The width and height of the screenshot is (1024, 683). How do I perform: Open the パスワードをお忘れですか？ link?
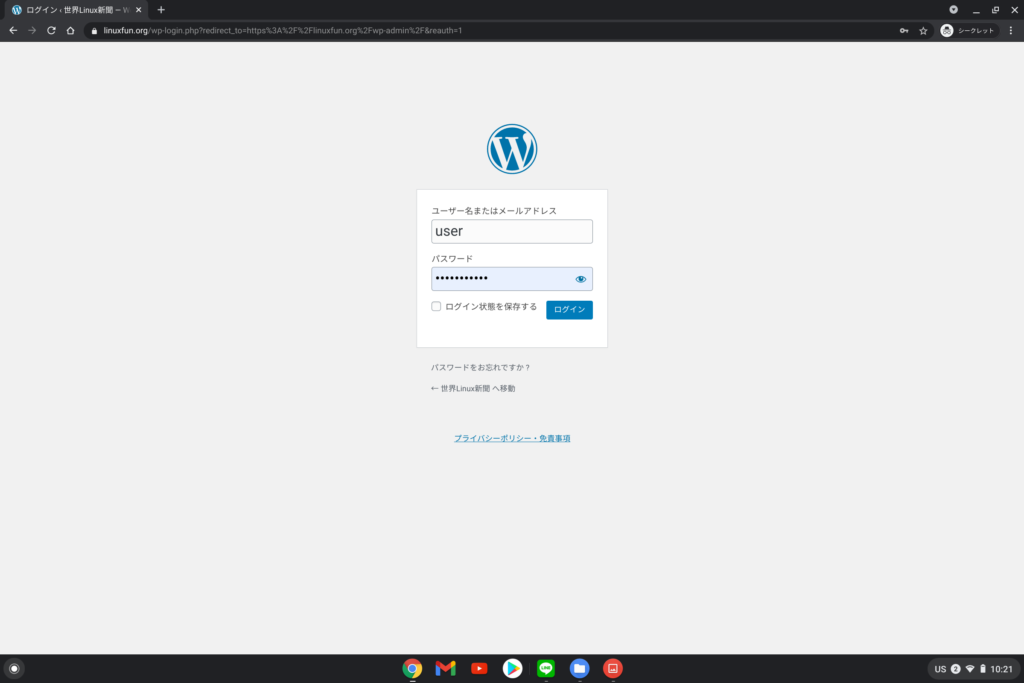point(481,368)
